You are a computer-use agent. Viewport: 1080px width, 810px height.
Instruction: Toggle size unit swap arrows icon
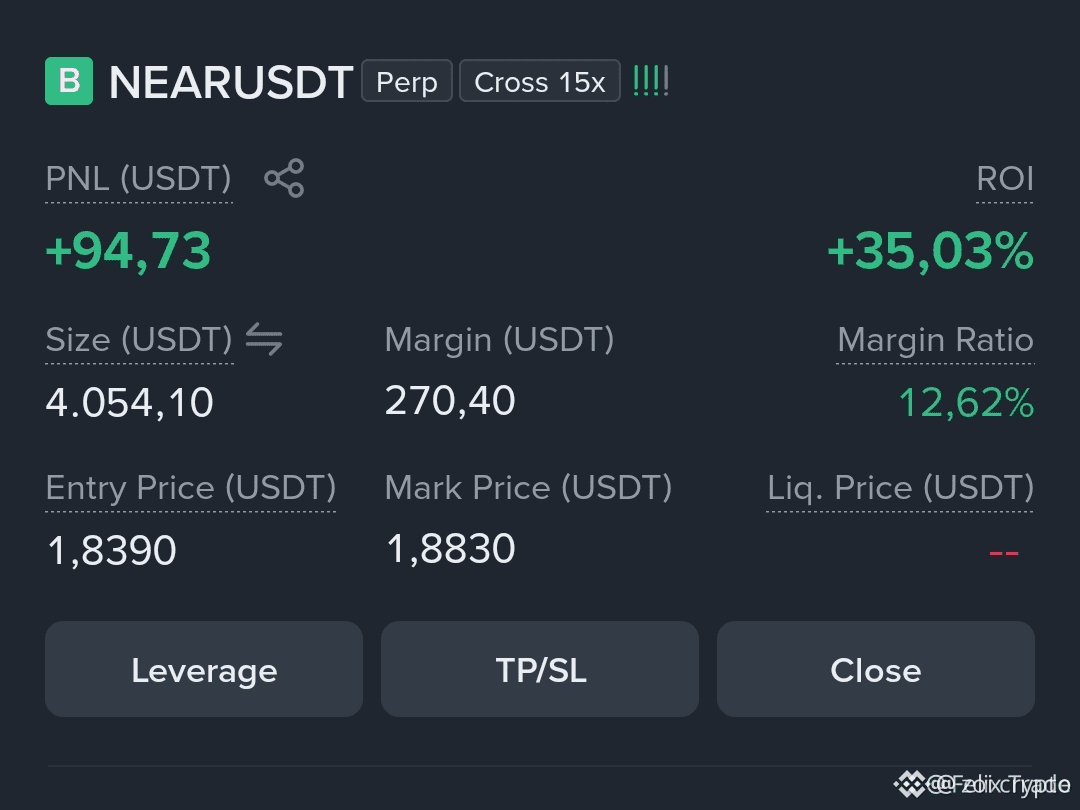[x=264, y=340]
